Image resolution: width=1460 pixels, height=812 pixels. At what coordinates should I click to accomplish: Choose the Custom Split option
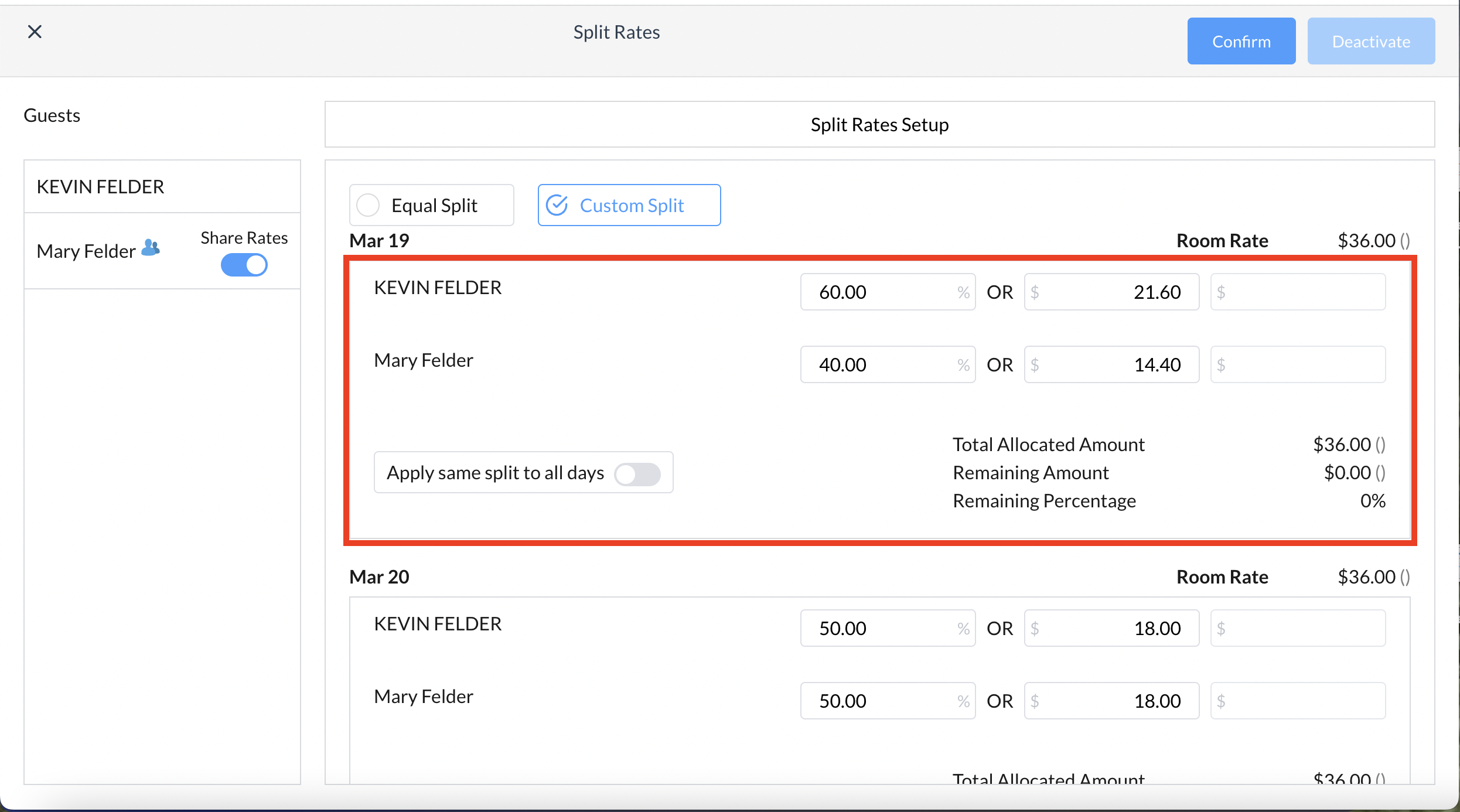click(x=630, y=205)
